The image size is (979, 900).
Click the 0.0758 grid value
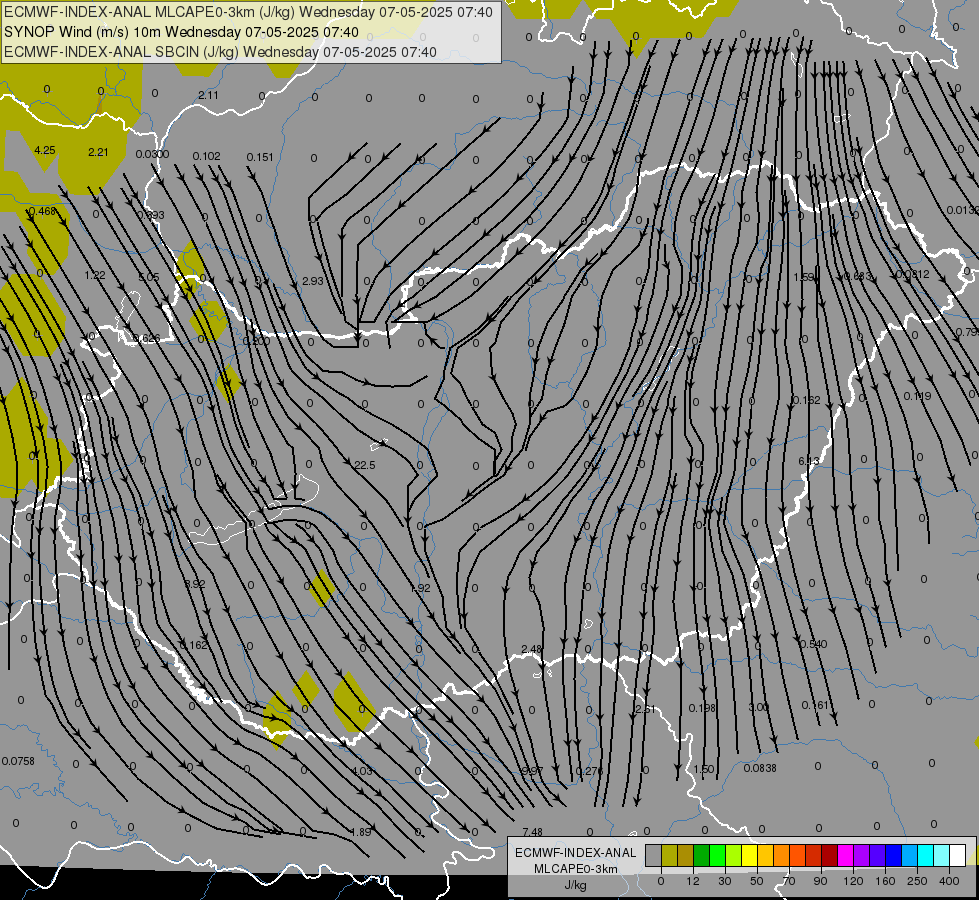(18, 761)
